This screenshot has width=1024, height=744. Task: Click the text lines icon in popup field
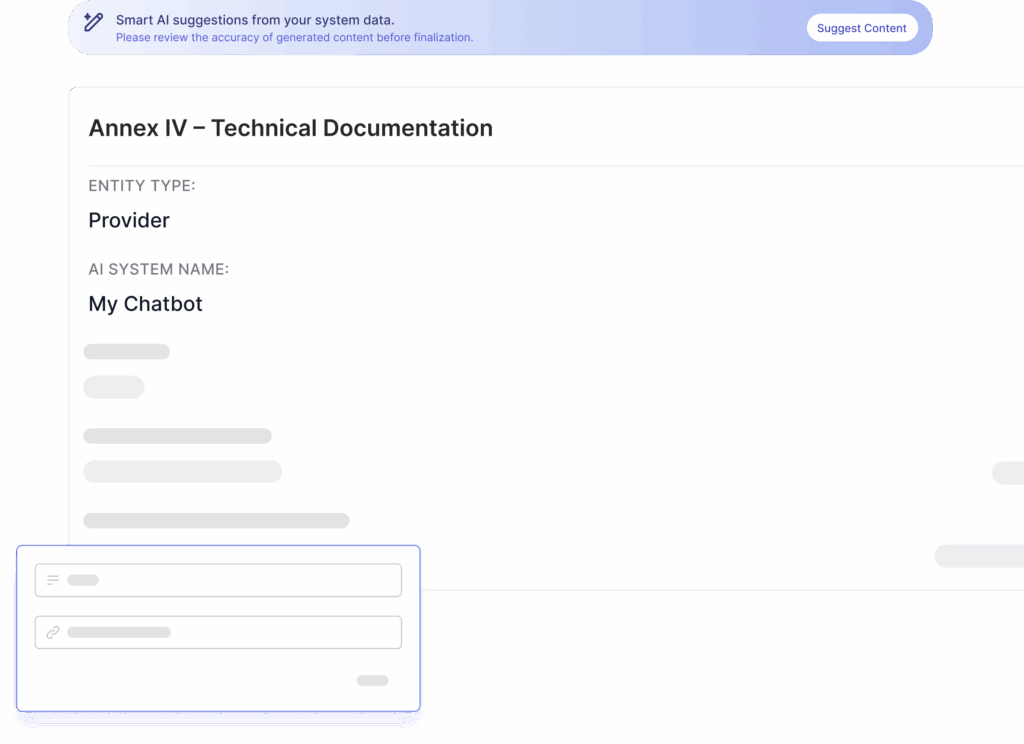pyautogui.click(x=53, y=580)
